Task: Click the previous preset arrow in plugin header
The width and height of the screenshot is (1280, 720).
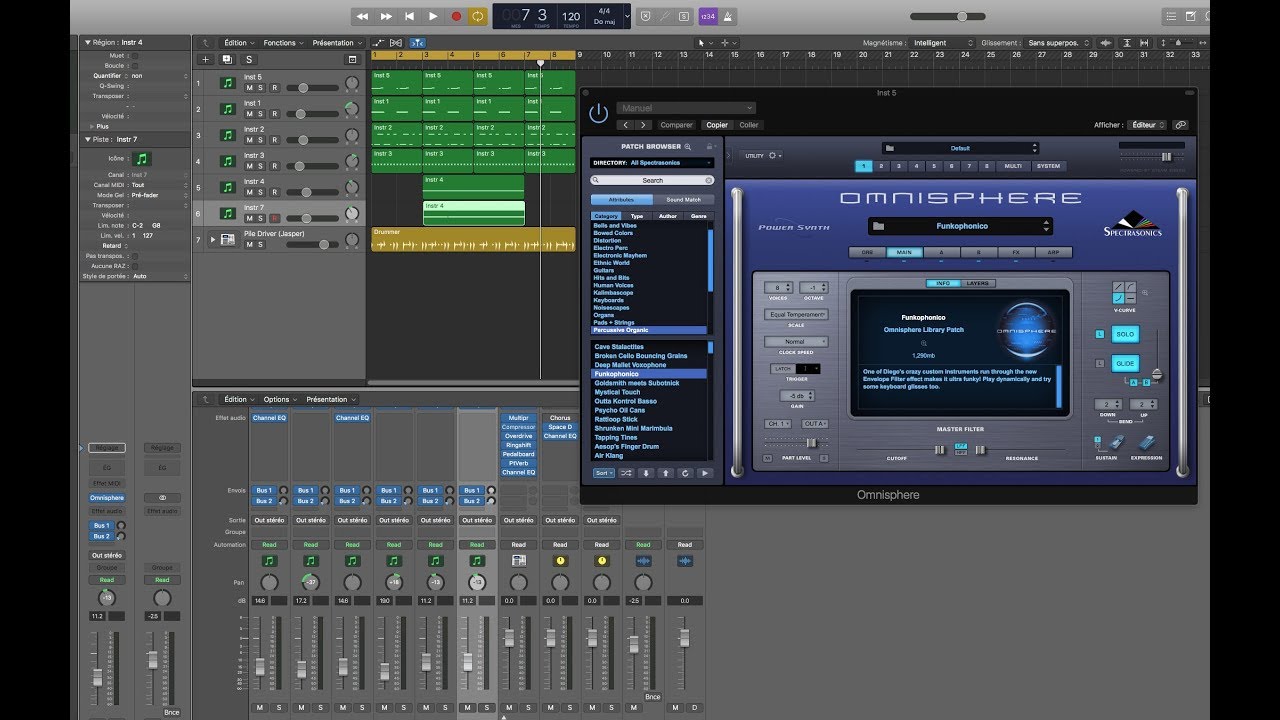Action: coord(626,125)
